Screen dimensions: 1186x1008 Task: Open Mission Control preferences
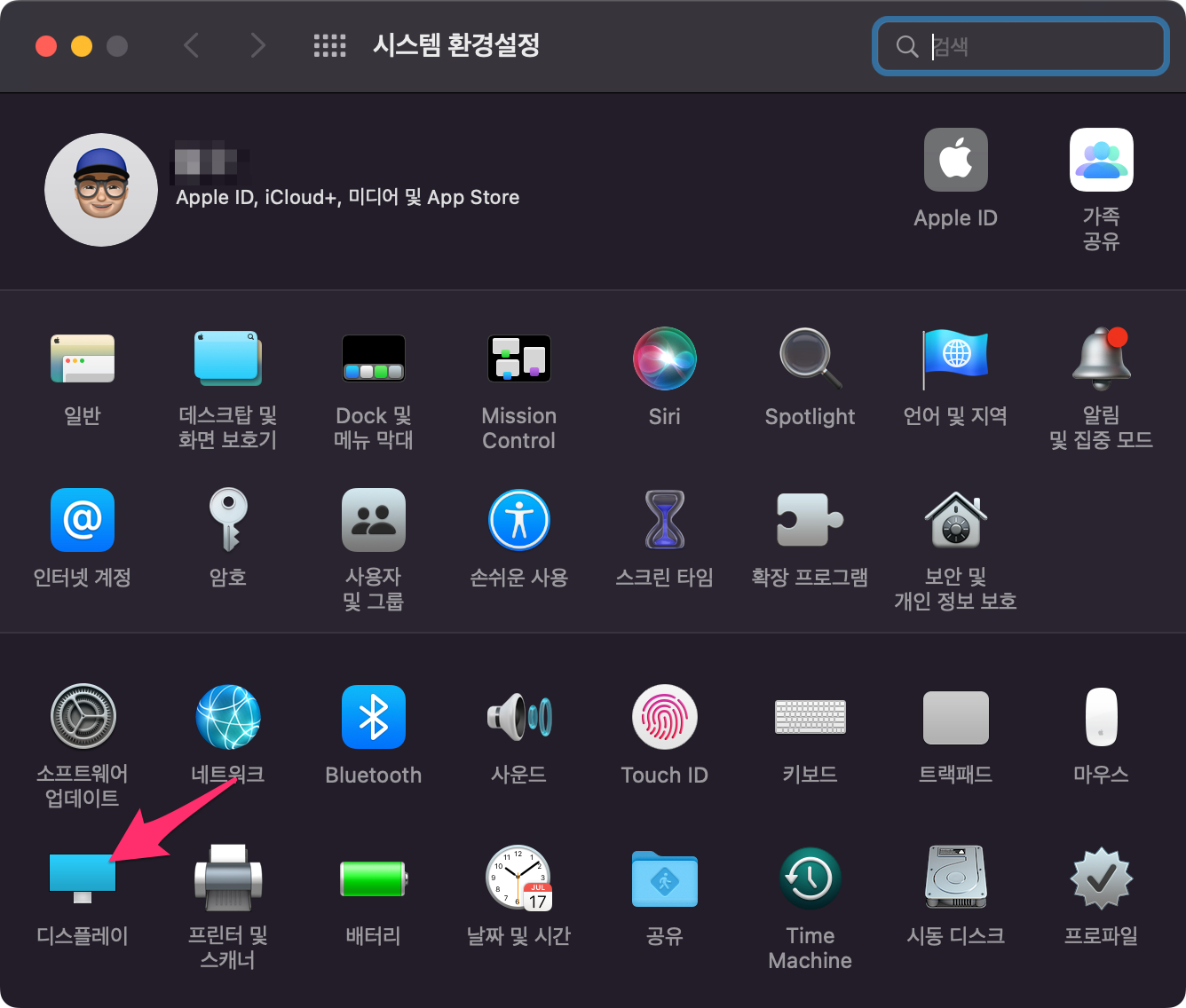click(519, 358)
